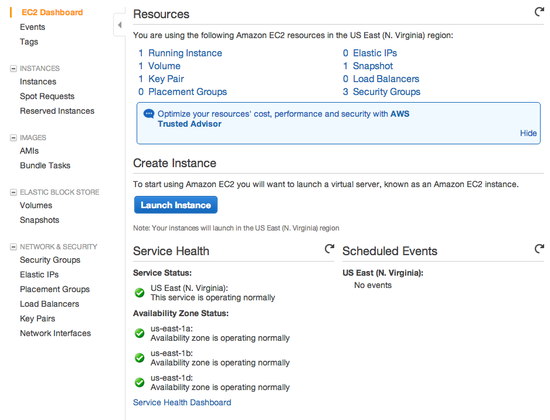Refresh the Scheduled Events section
Image resolution: width=550 pixels, height=420 pixels.
539,249
